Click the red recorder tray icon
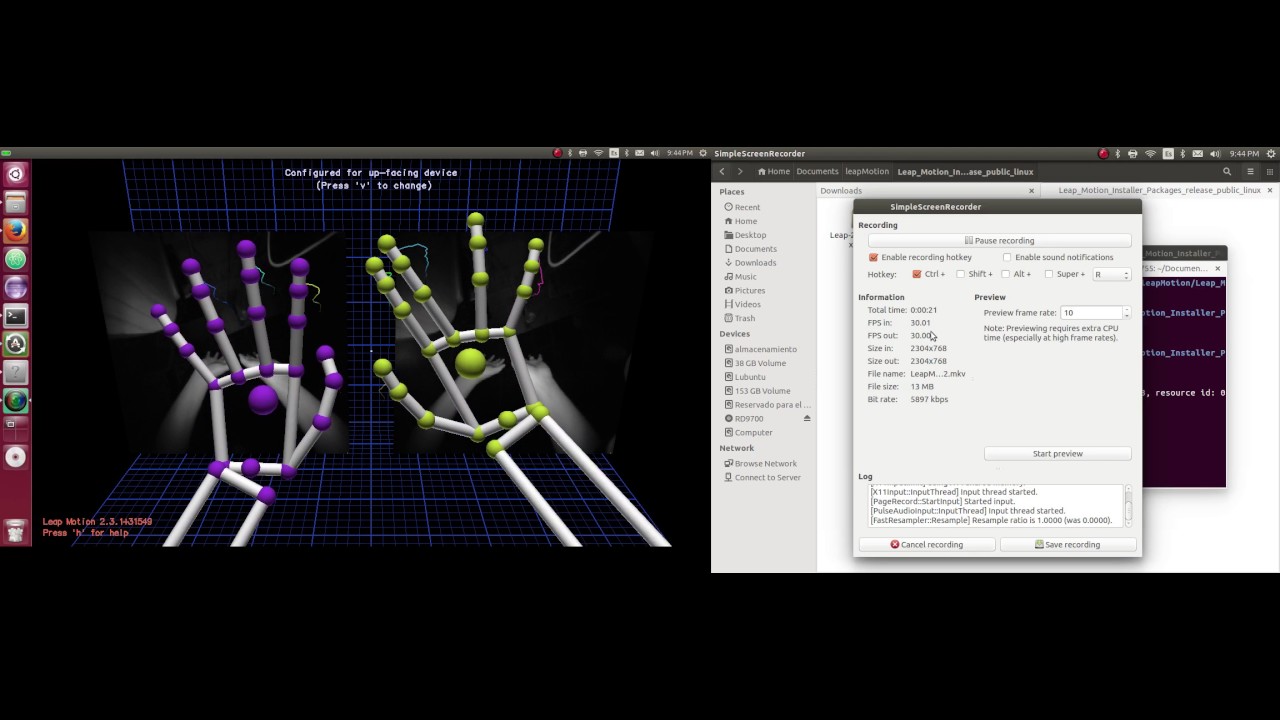Screen dimensions: 1280x720 pyautogui.click(x=1103, y=153)
